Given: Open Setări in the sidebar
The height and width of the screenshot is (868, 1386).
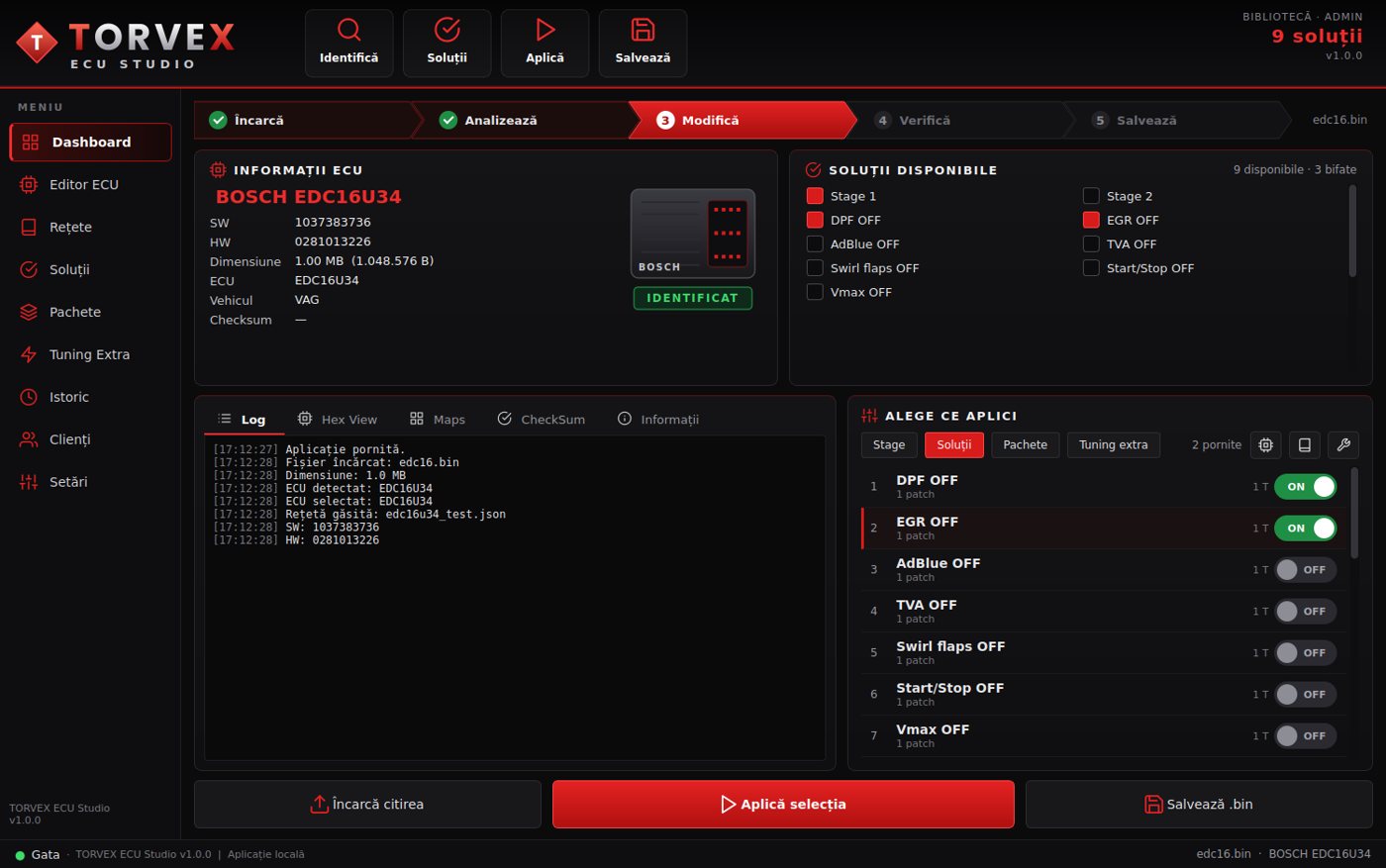Looking at the screenshot, I should 90,482.
